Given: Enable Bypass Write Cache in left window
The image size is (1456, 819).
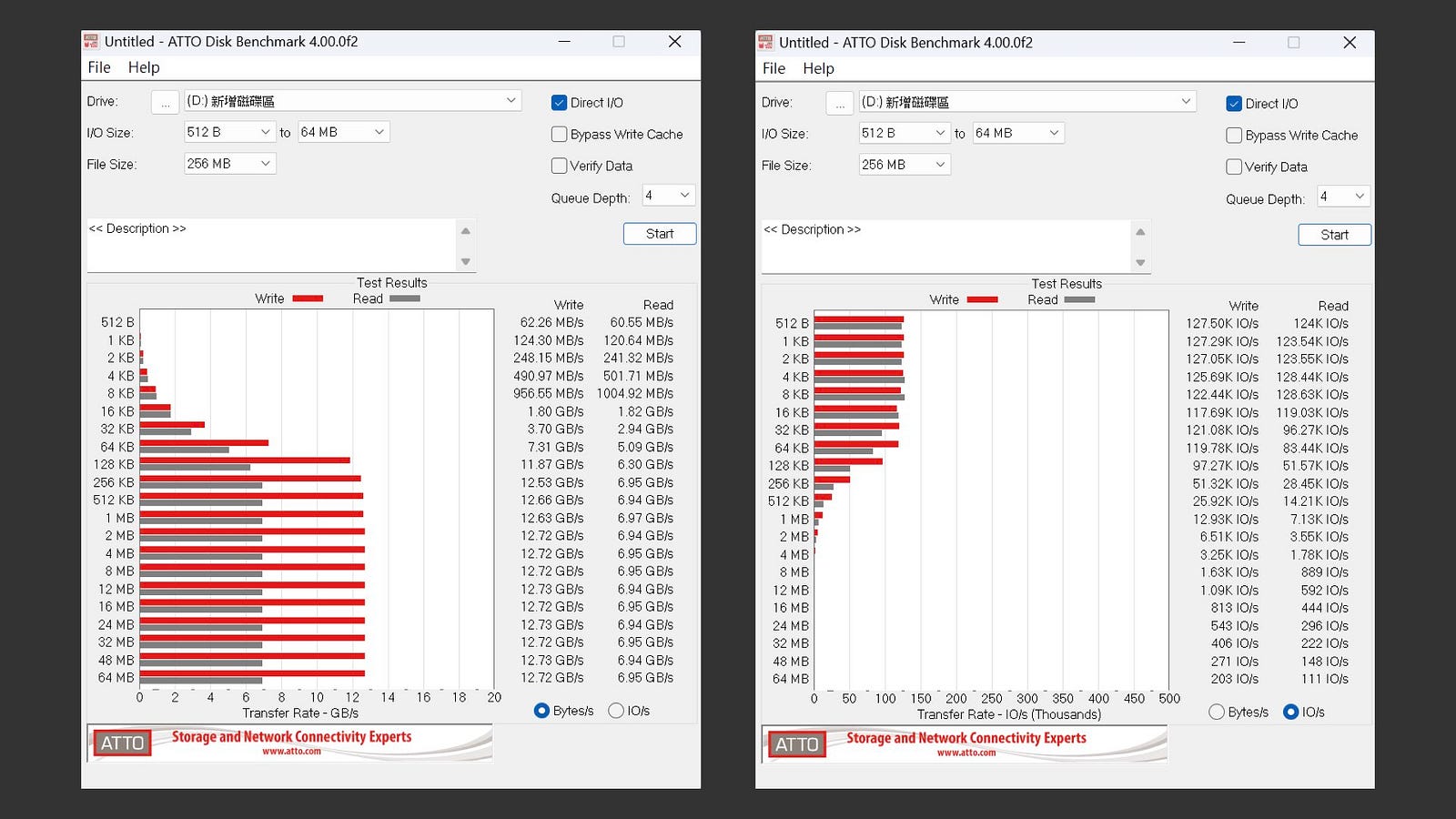Looking at the screenshot, I should pos(559,134).
